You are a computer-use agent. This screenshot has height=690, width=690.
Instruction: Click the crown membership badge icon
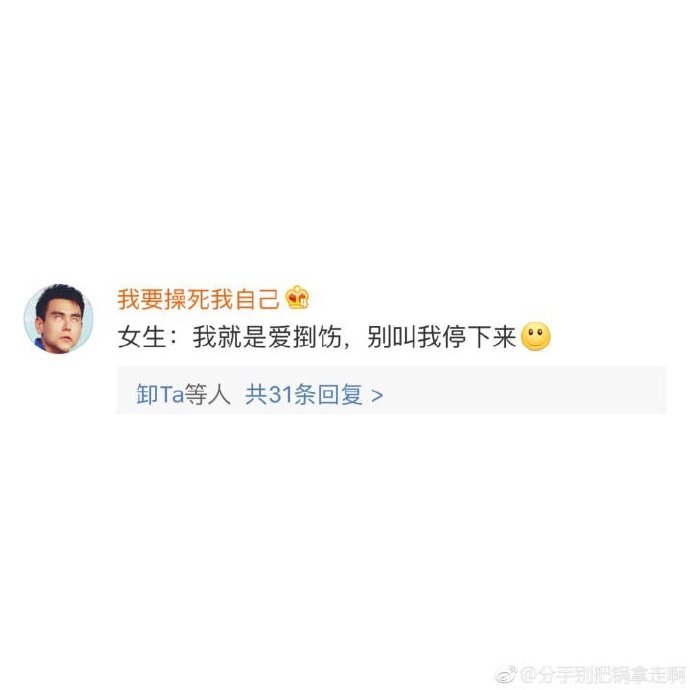pos(297,297)
